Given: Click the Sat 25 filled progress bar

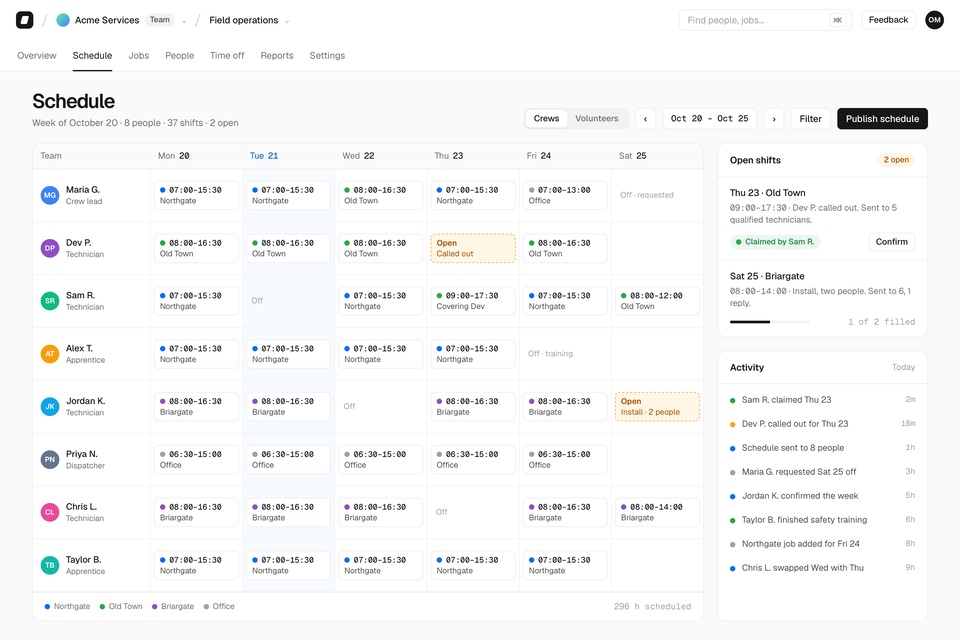Looking at the screenshot, I should [x=769, y=322].
